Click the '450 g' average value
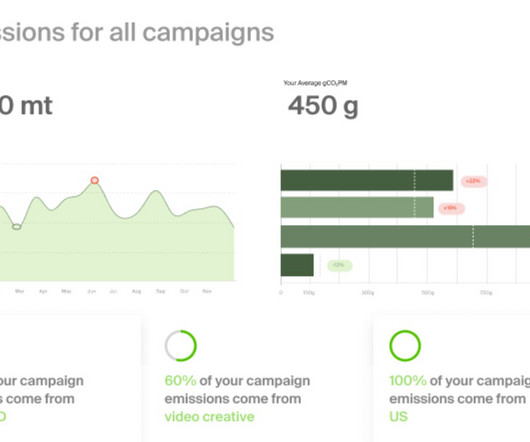Viewport: 530px width, 442px height. [x=323, y=106]
